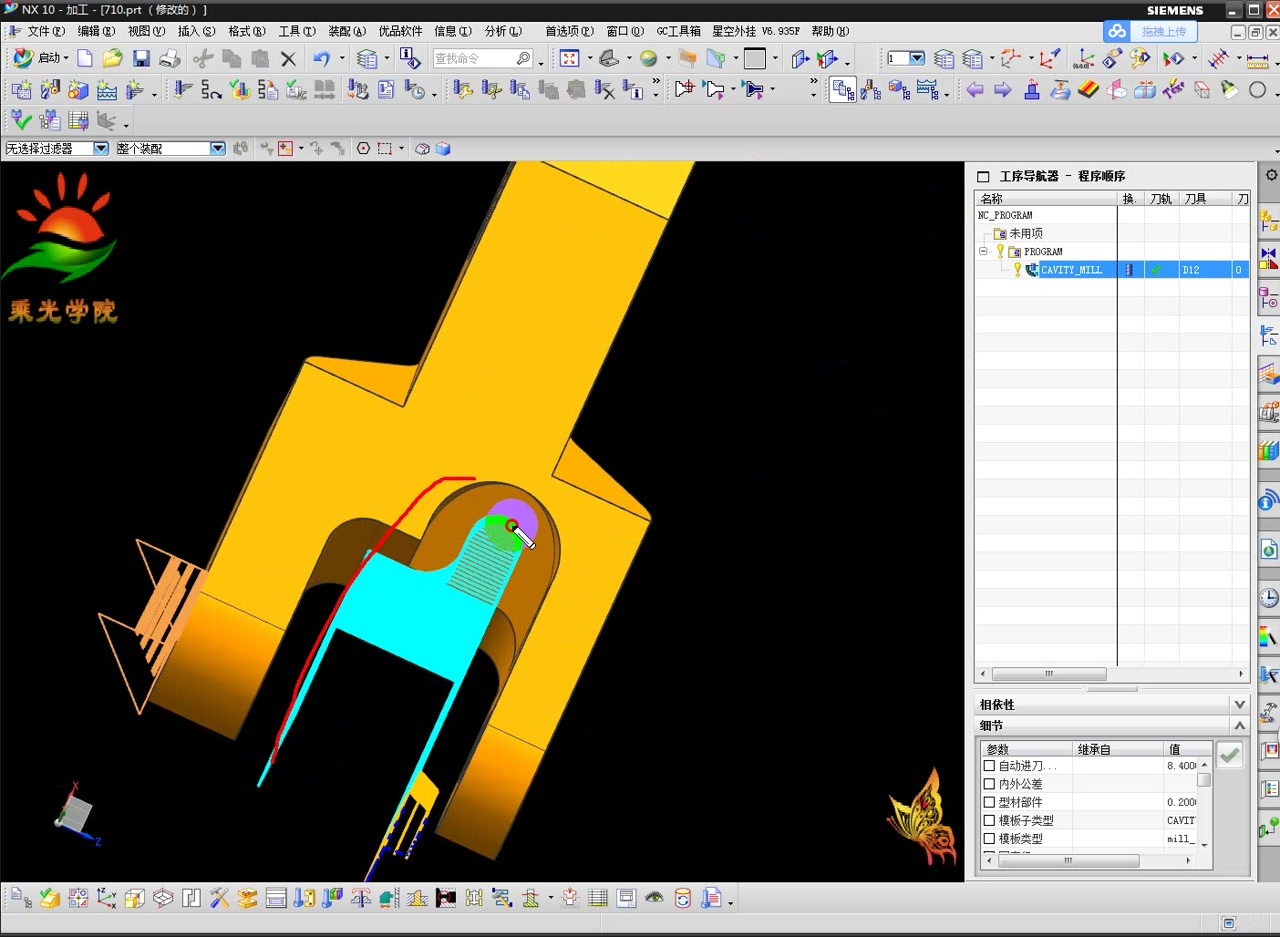
Task: Open the 启动 start dropdown
Action: pos(40,58)
